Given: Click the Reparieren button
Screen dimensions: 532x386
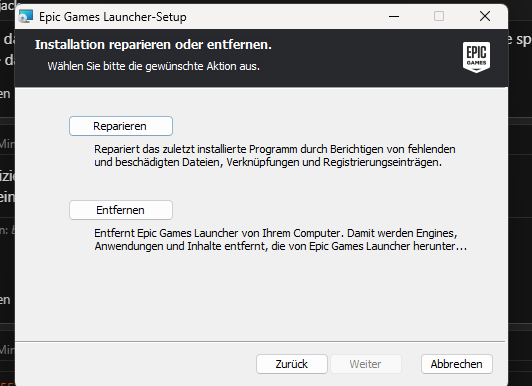Looking at the screenshot, I should [x=121, y=126].
